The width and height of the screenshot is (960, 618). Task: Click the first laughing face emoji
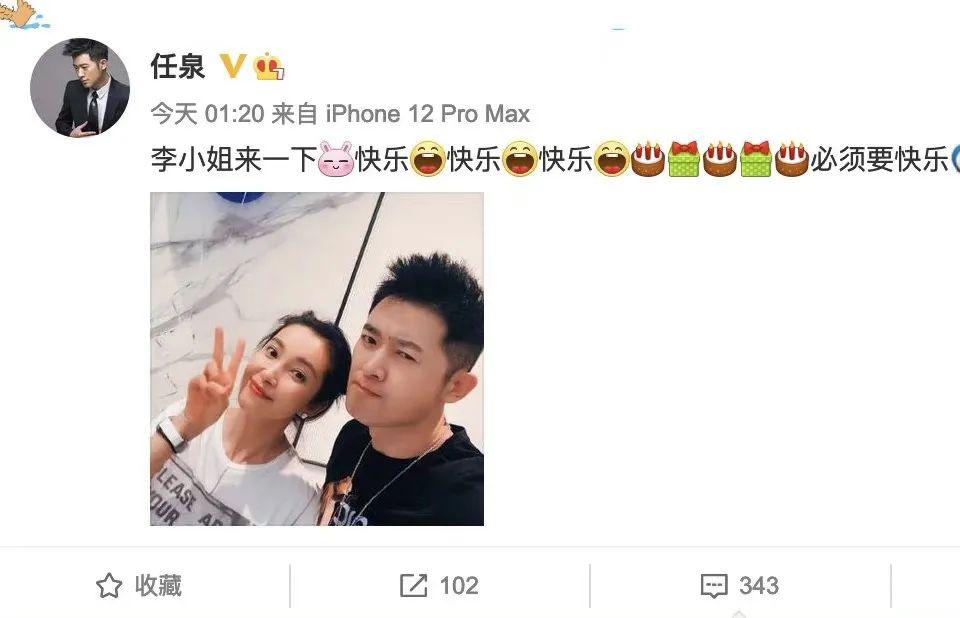[427, 159]
